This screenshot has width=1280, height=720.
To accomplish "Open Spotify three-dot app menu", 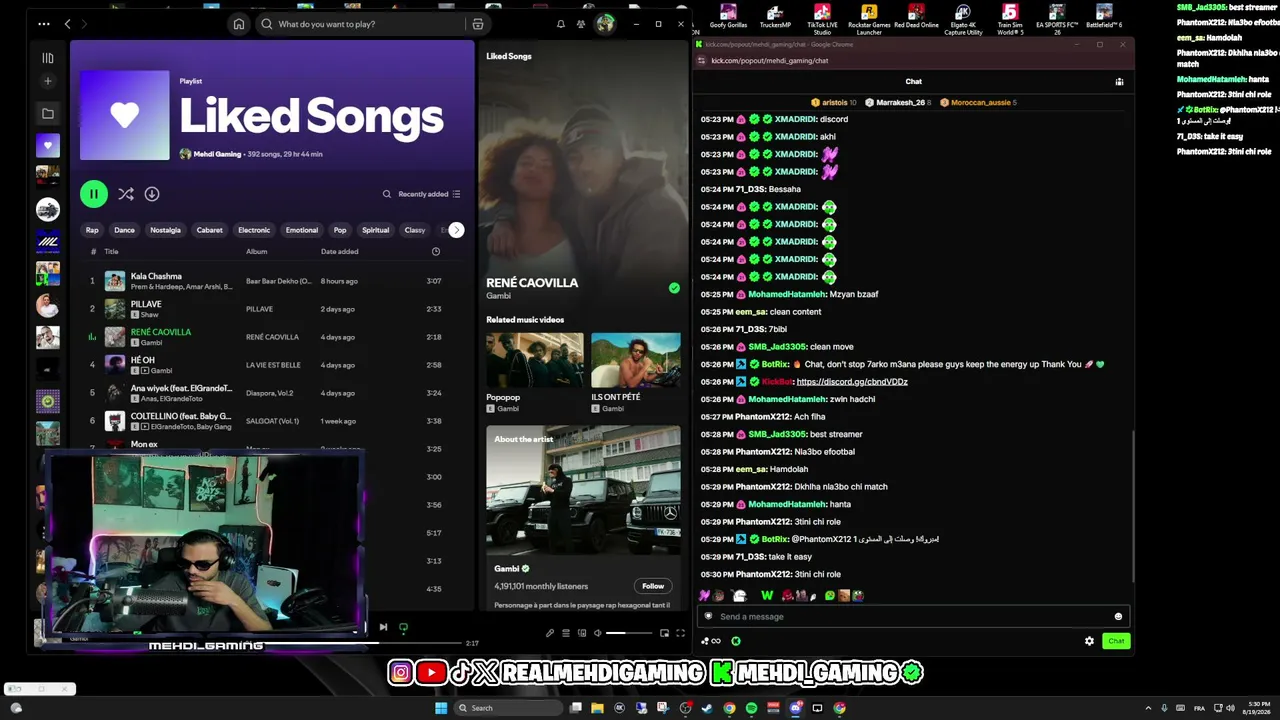I will 44,24.
